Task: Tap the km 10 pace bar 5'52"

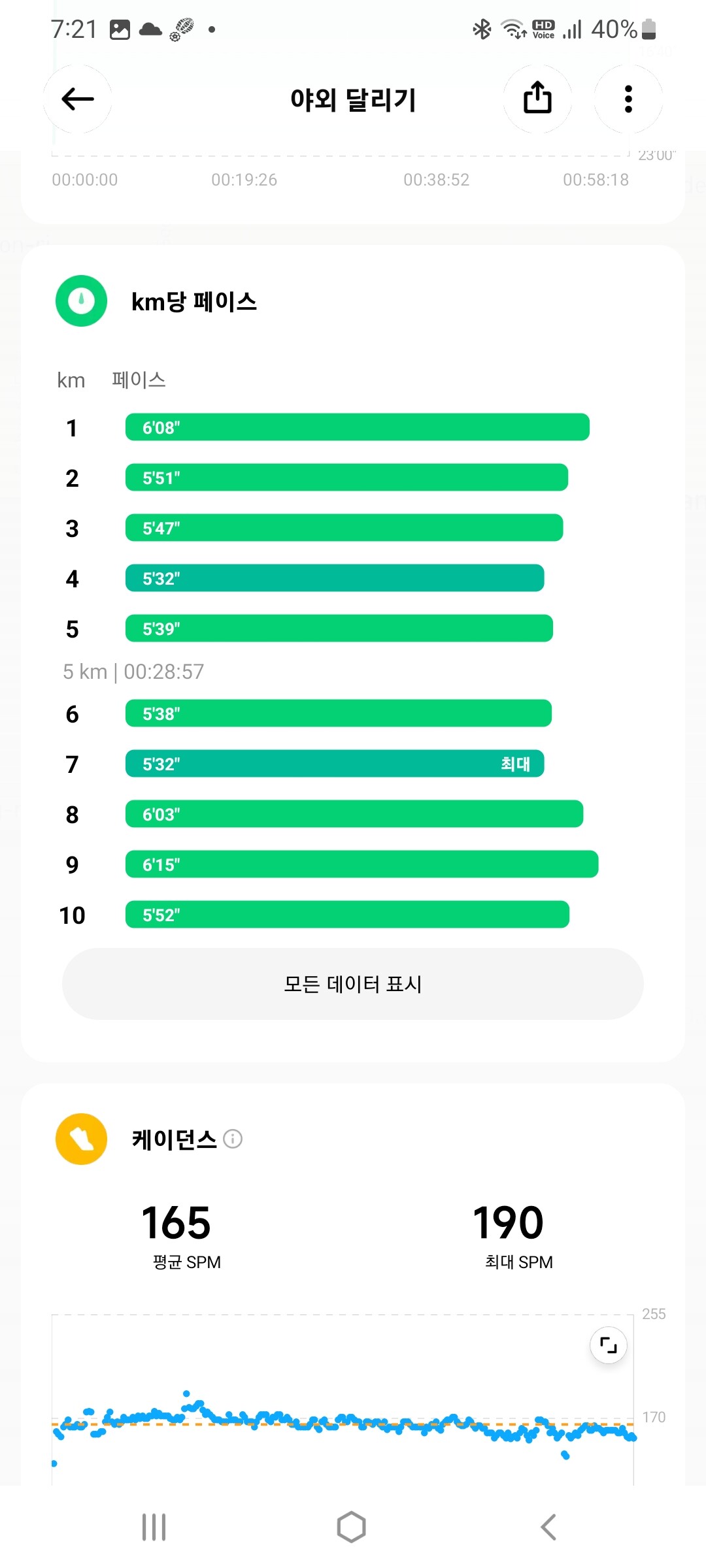Action: 347,915
